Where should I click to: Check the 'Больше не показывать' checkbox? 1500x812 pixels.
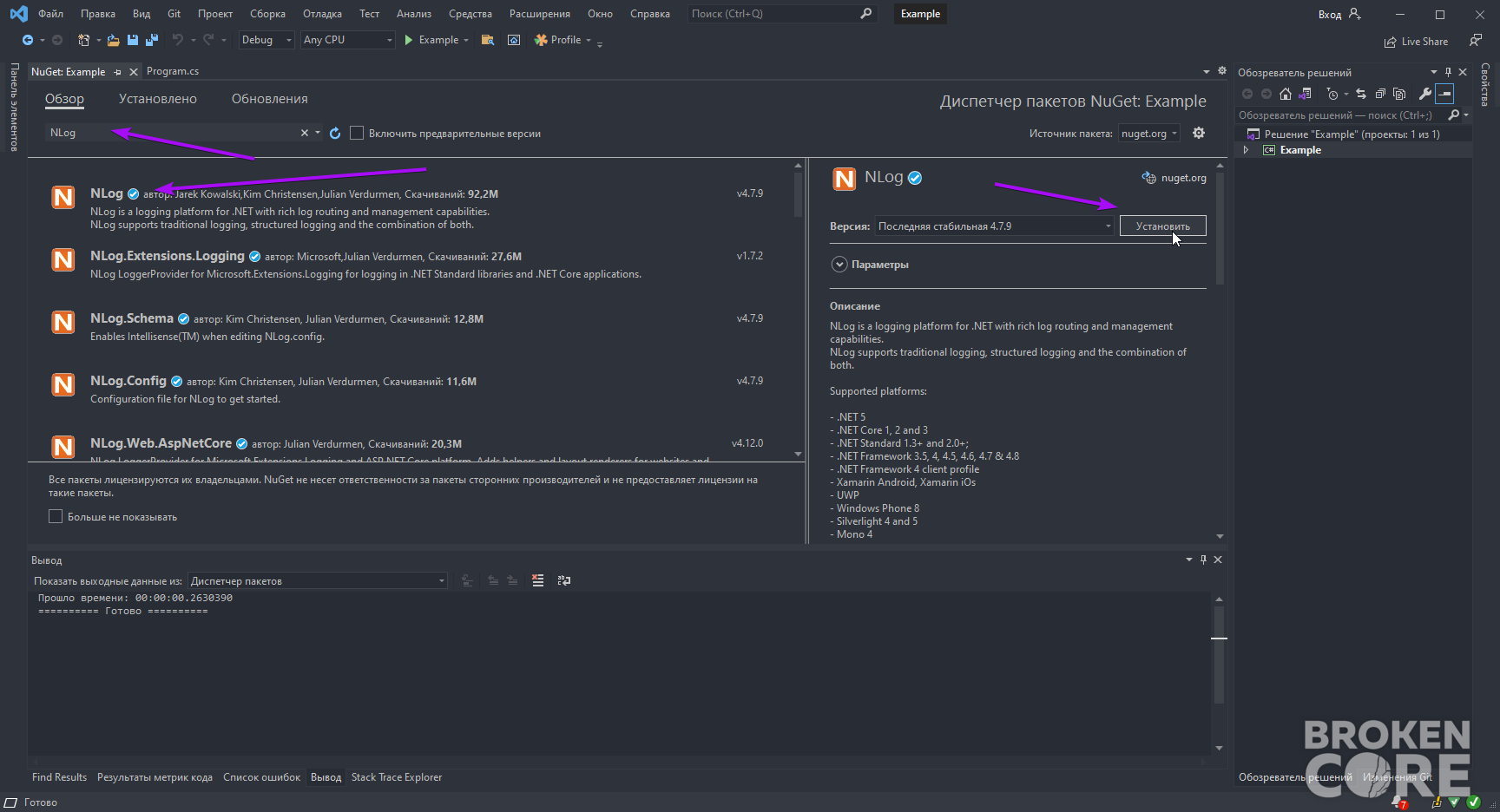pyautogui.click(x=56, y=516)
